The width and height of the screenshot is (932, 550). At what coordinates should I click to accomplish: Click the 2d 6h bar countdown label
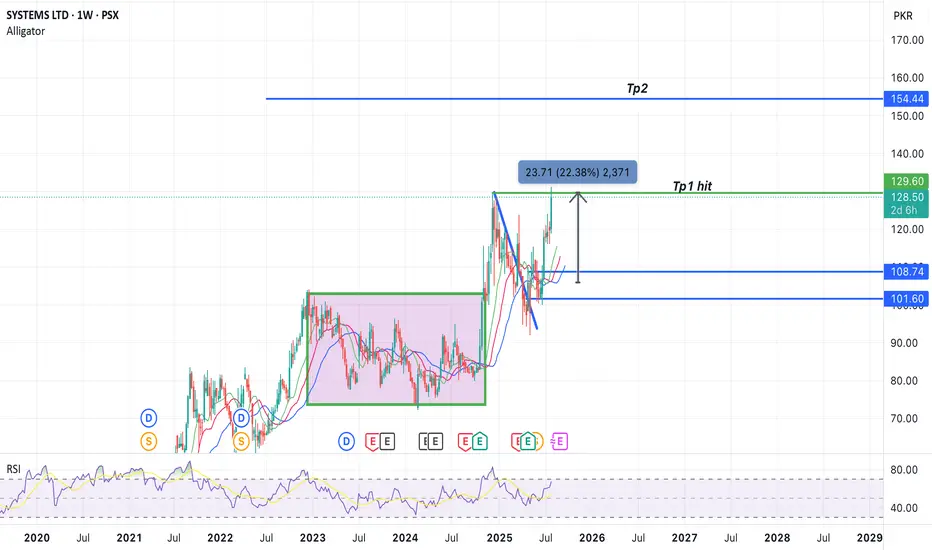[x=903, y=210]
